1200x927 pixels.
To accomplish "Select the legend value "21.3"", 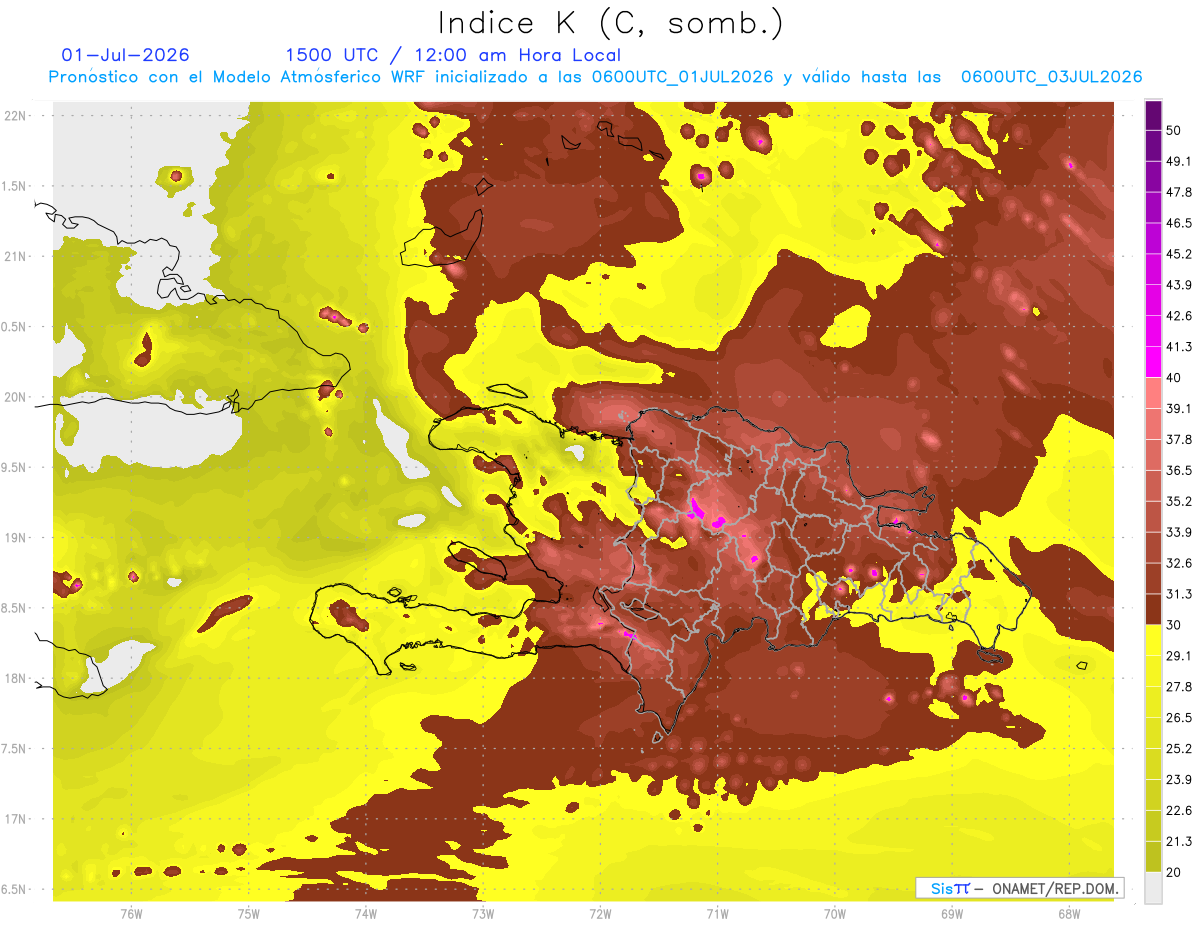I will pyautogui.click(x=1179, y=842).
